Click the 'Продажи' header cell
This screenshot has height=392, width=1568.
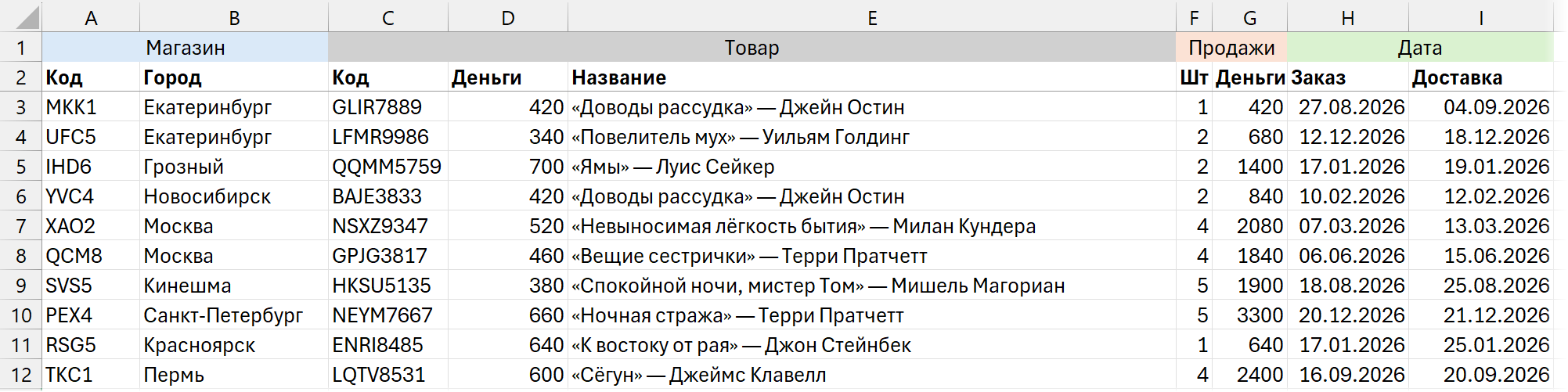[x=1231, y=48]
